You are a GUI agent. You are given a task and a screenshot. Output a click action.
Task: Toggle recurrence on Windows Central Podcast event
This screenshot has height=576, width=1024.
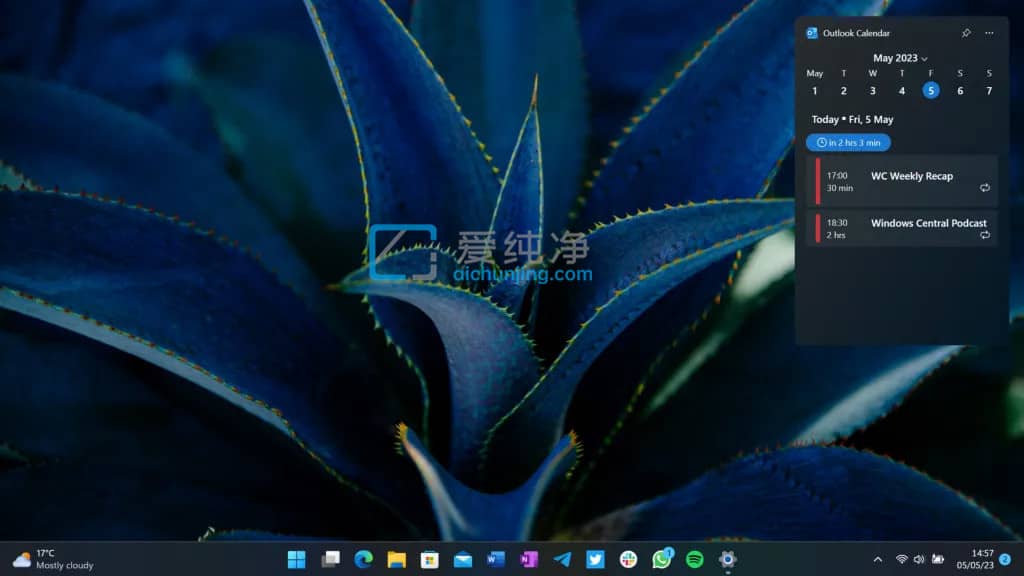click(x=985, y=235)
